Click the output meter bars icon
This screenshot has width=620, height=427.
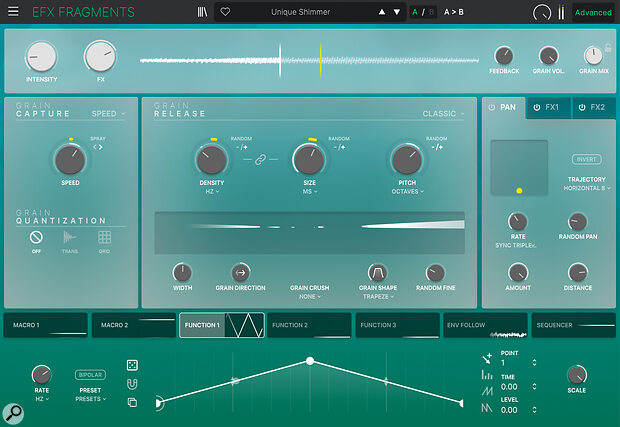(x=561, y=13)
